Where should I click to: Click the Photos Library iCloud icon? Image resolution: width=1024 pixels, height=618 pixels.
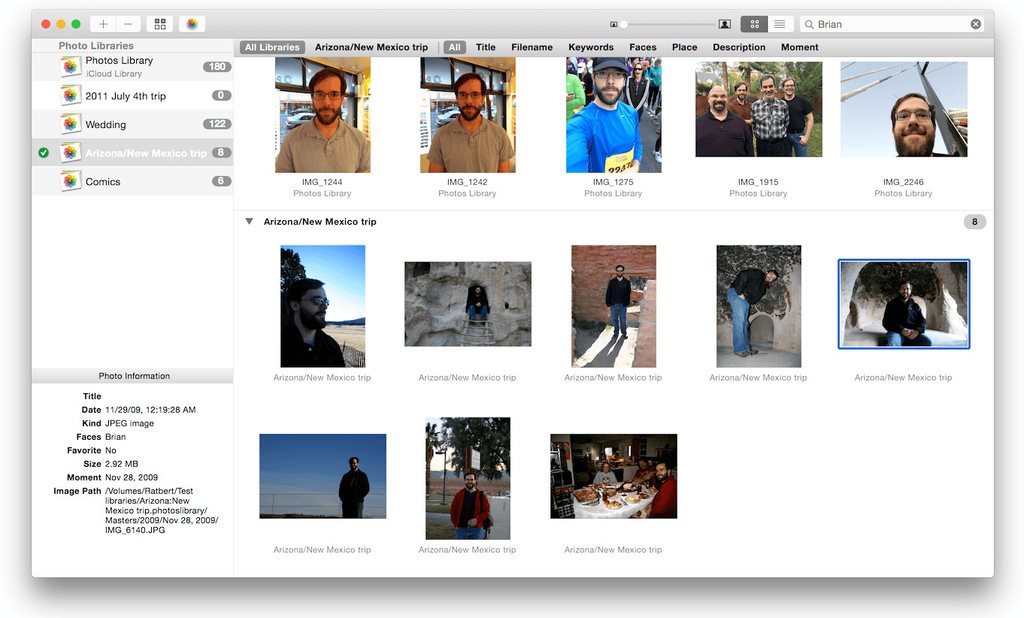coord(69,65)
